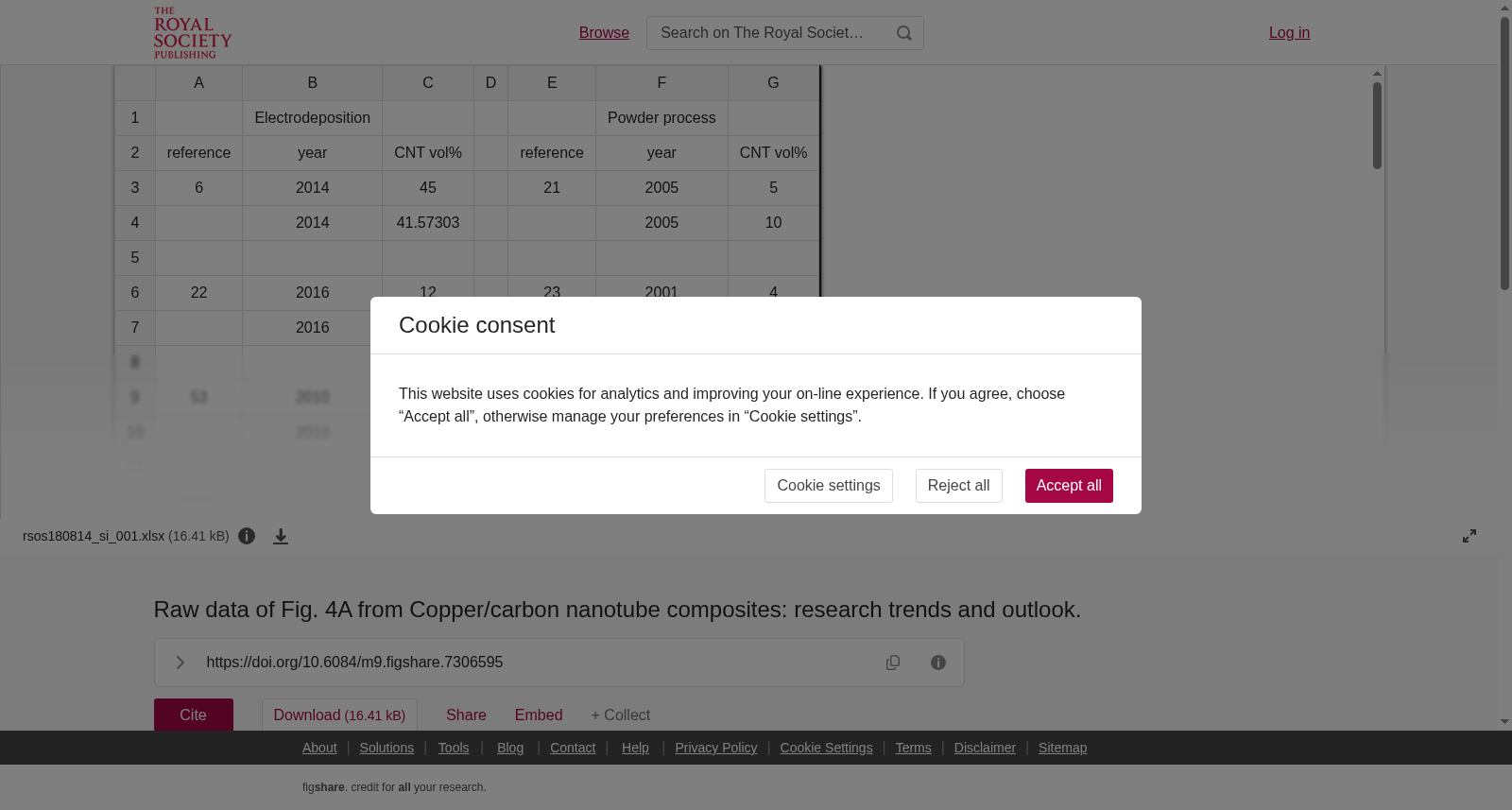Open the Share option
Viewport: 1512px width, 810px height.
466,715
